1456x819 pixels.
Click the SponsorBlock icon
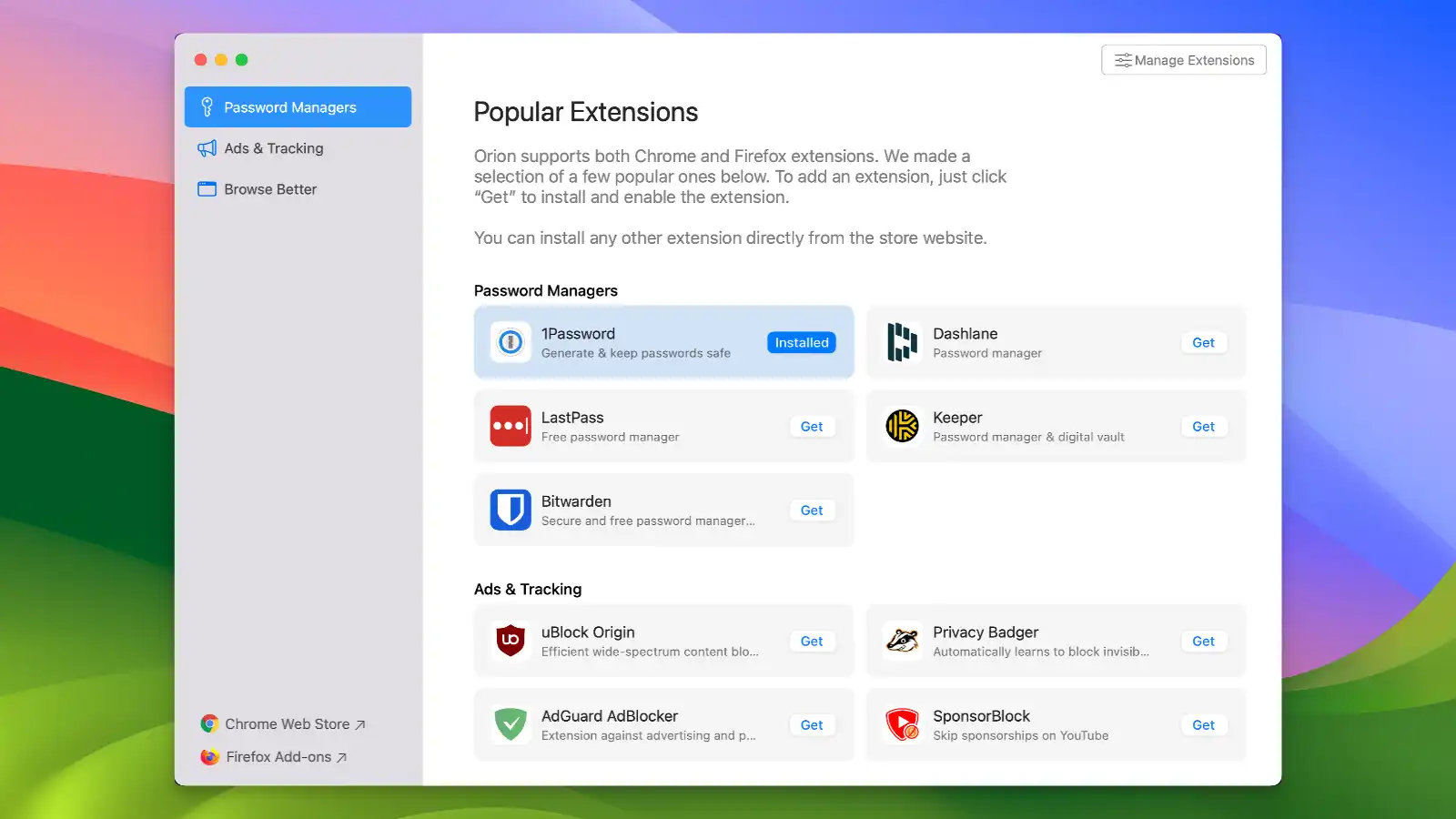click(902, 724)
